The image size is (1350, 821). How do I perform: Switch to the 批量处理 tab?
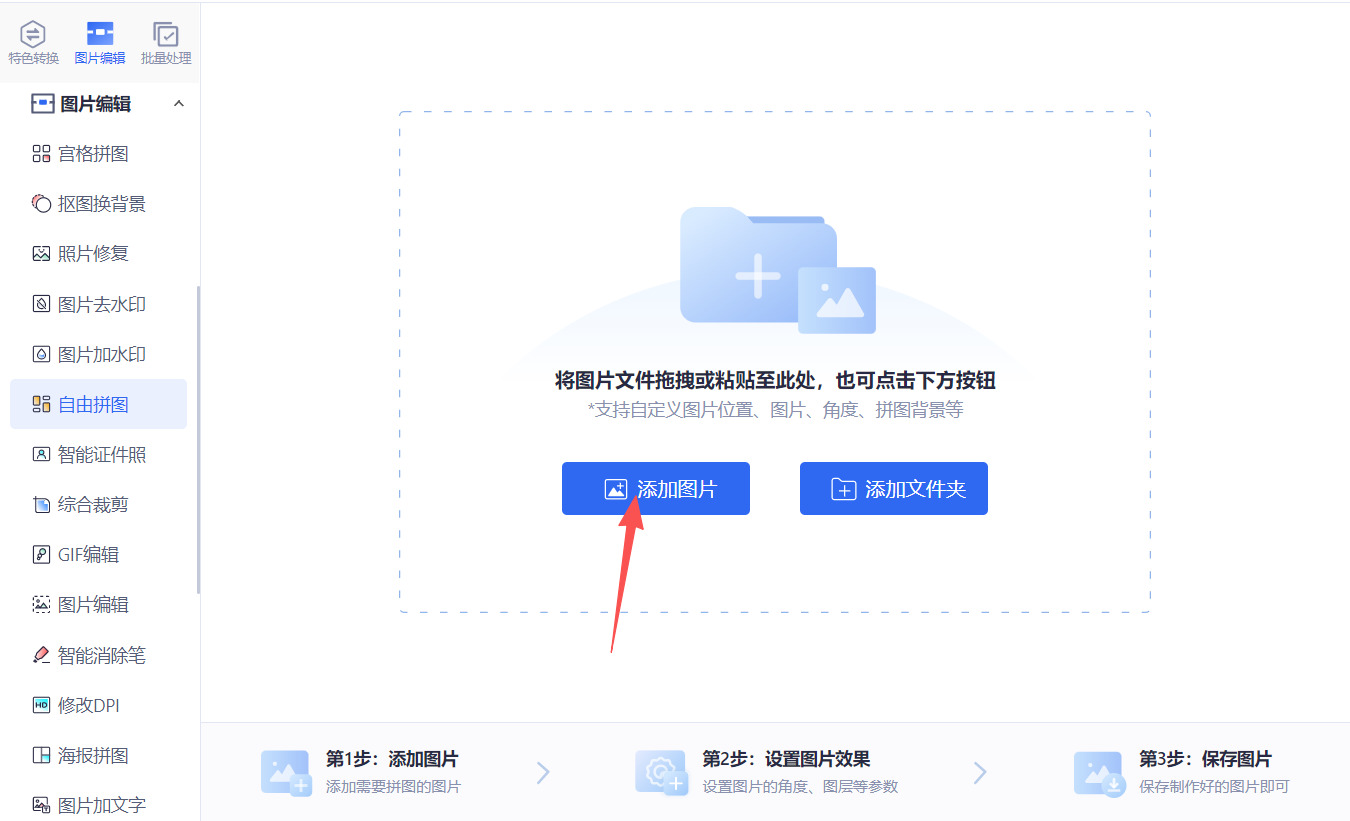click(x=166, y=42)
